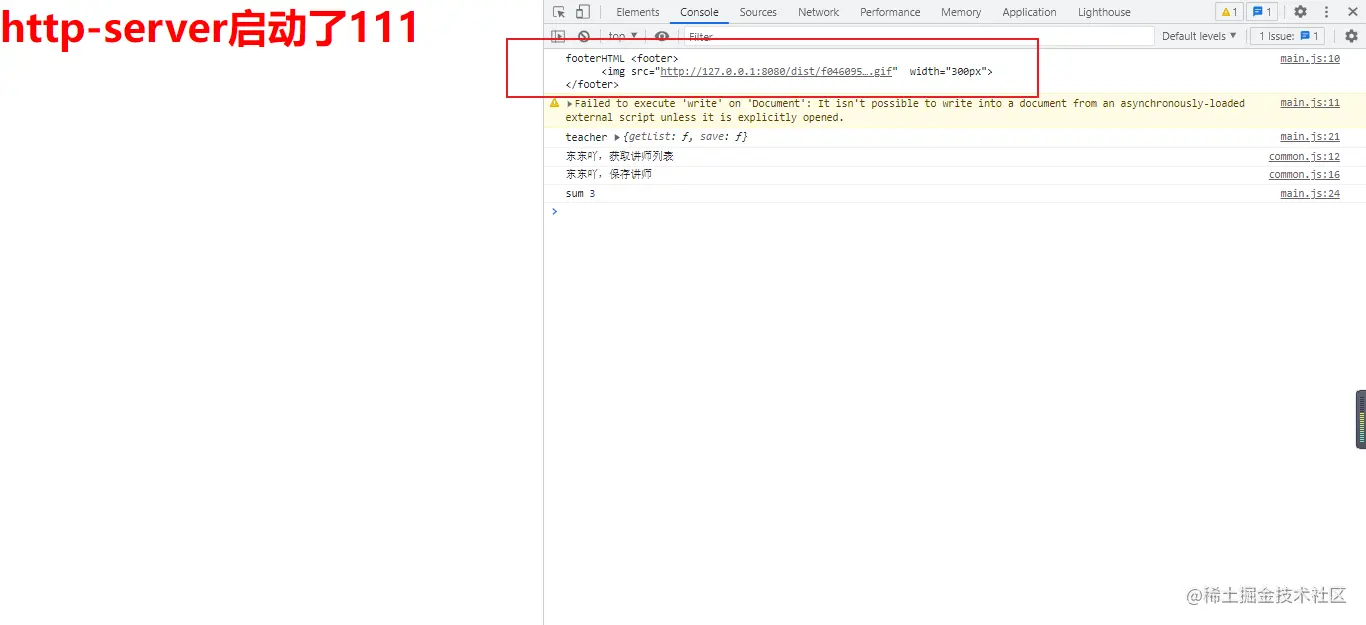Open the Default levels dropdown
1366x625 pixels.
click(x=1199, y=36)
